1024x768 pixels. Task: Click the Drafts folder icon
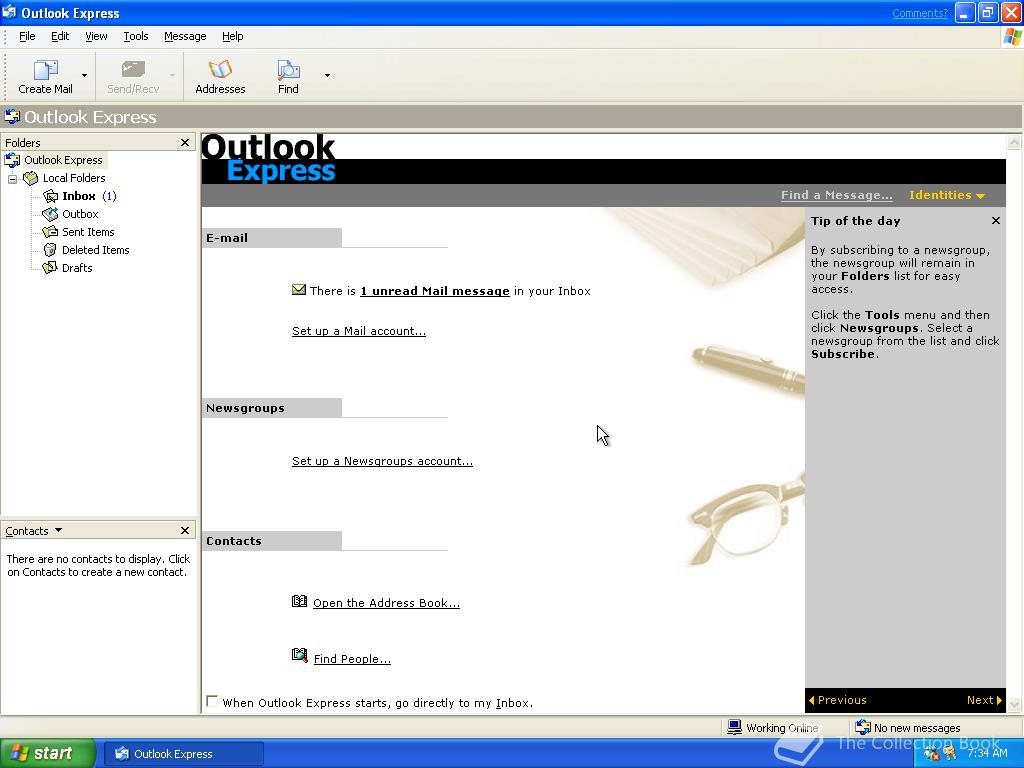click(50, 268)
